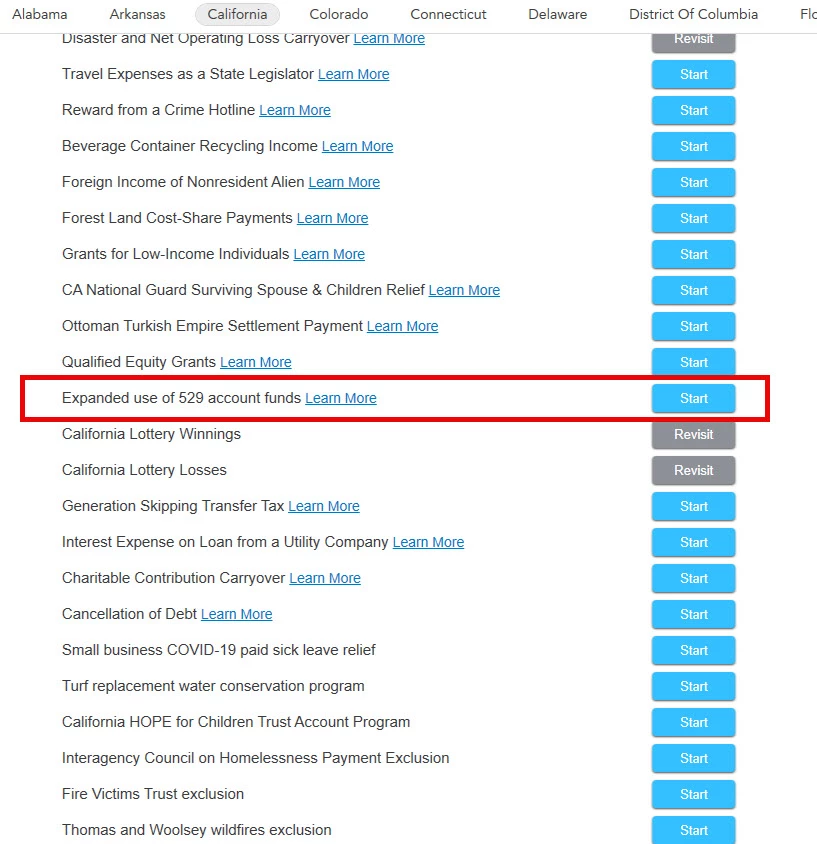
Task: Learn More about Interest Expense on Utility Loan
Action: coord(428,543)
